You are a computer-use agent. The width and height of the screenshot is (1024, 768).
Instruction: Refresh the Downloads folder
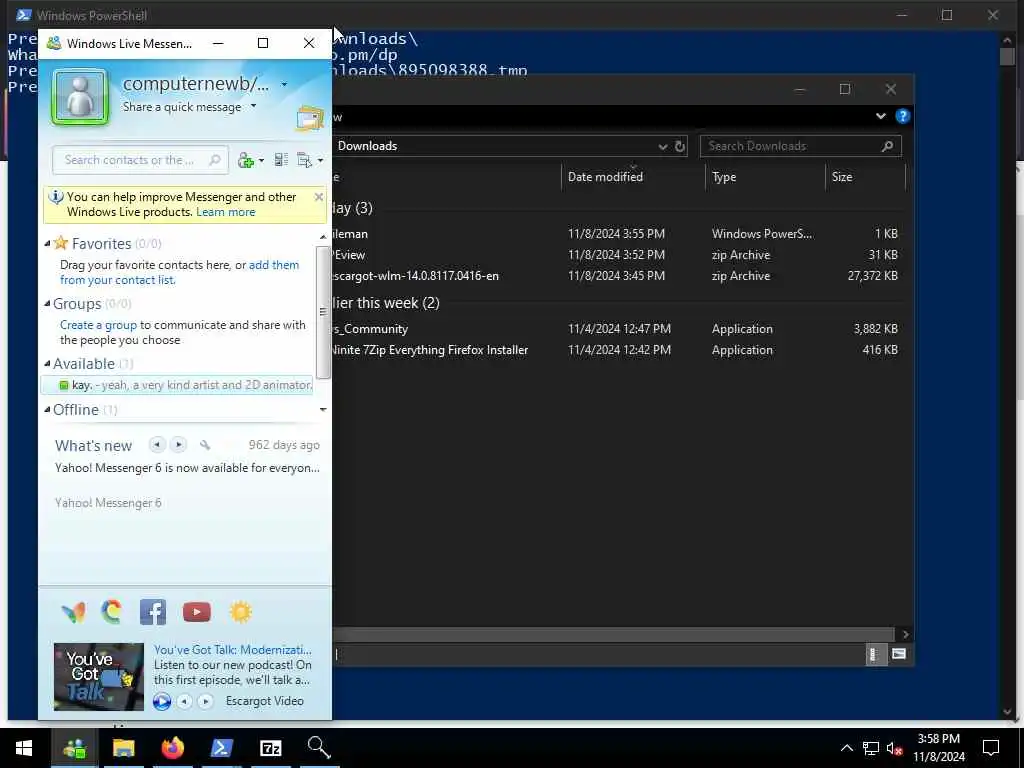(680, 146)
